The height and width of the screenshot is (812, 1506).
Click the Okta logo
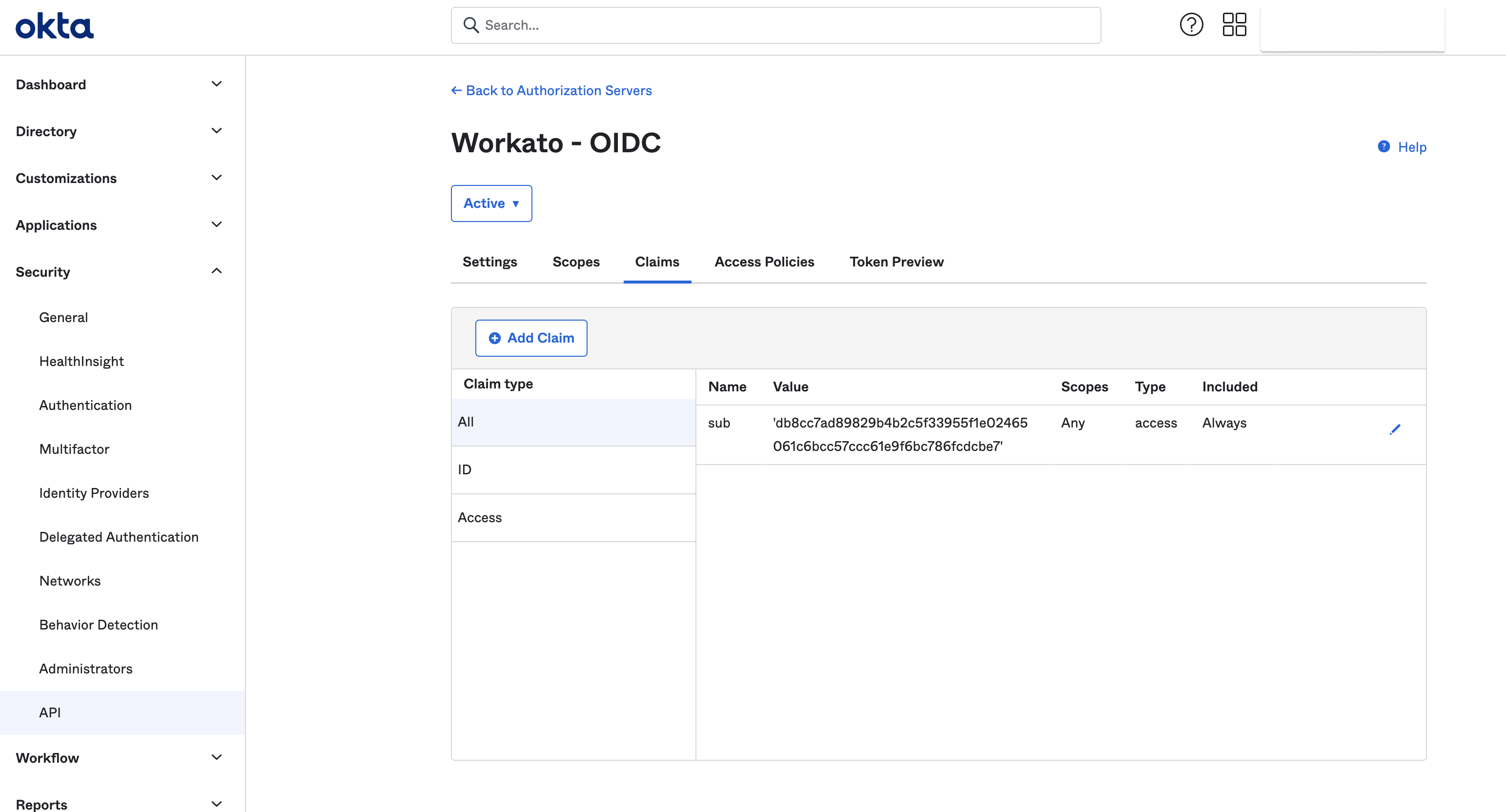click(54, 26)
